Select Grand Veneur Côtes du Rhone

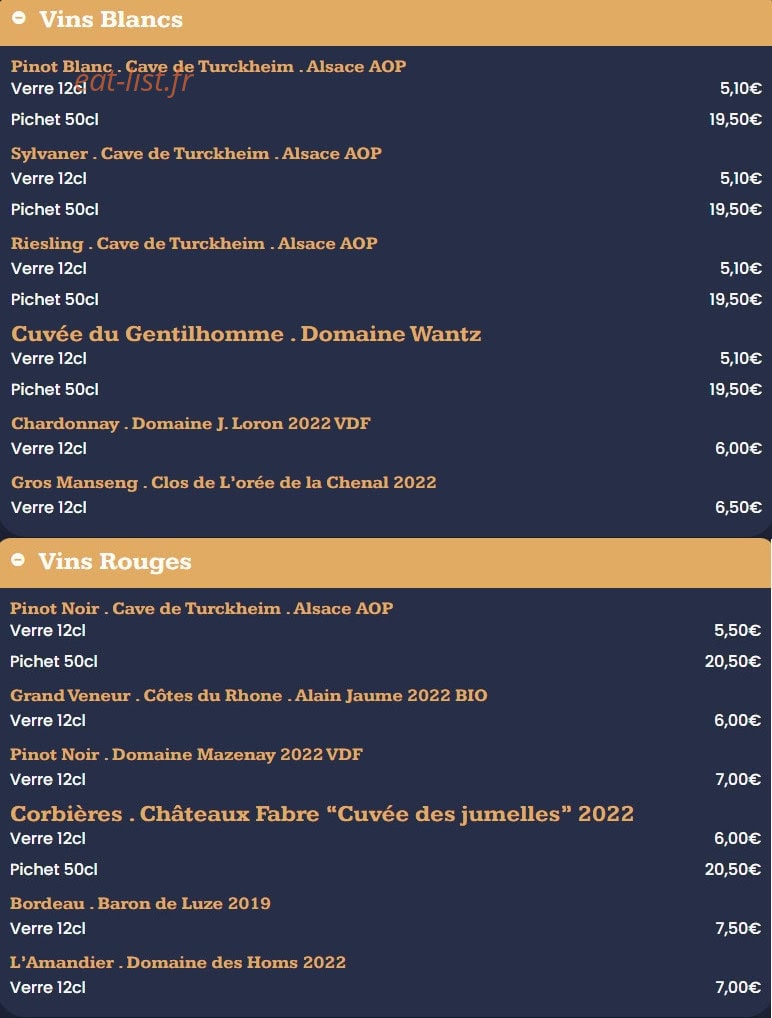249,695
